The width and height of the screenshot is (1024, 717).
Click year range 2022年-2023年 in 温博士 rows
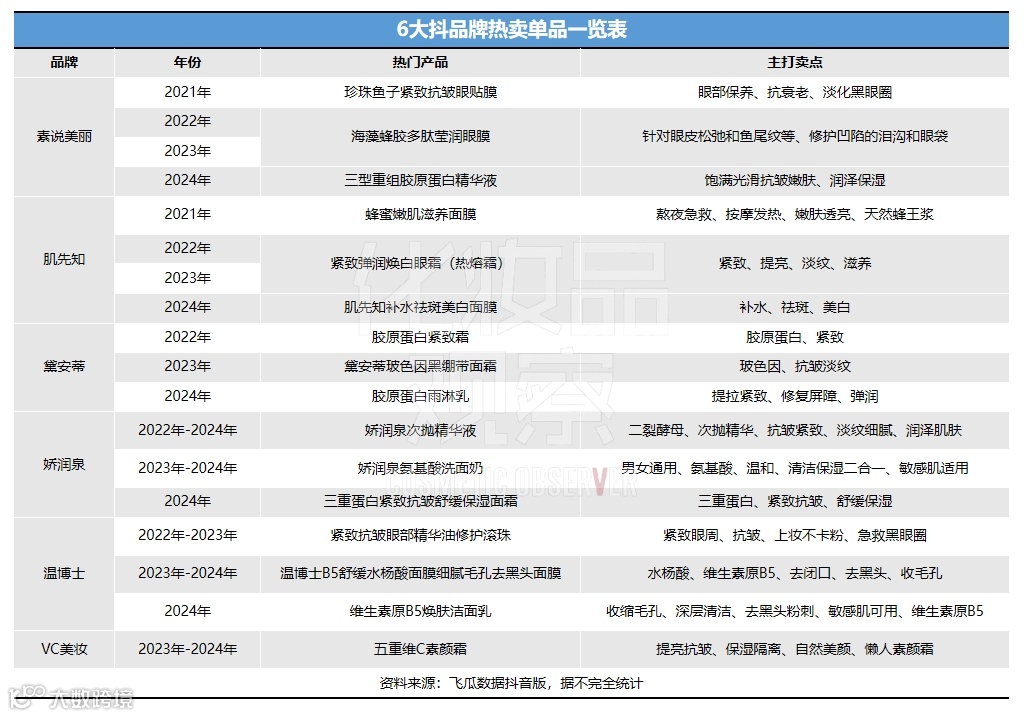point(187,535)
